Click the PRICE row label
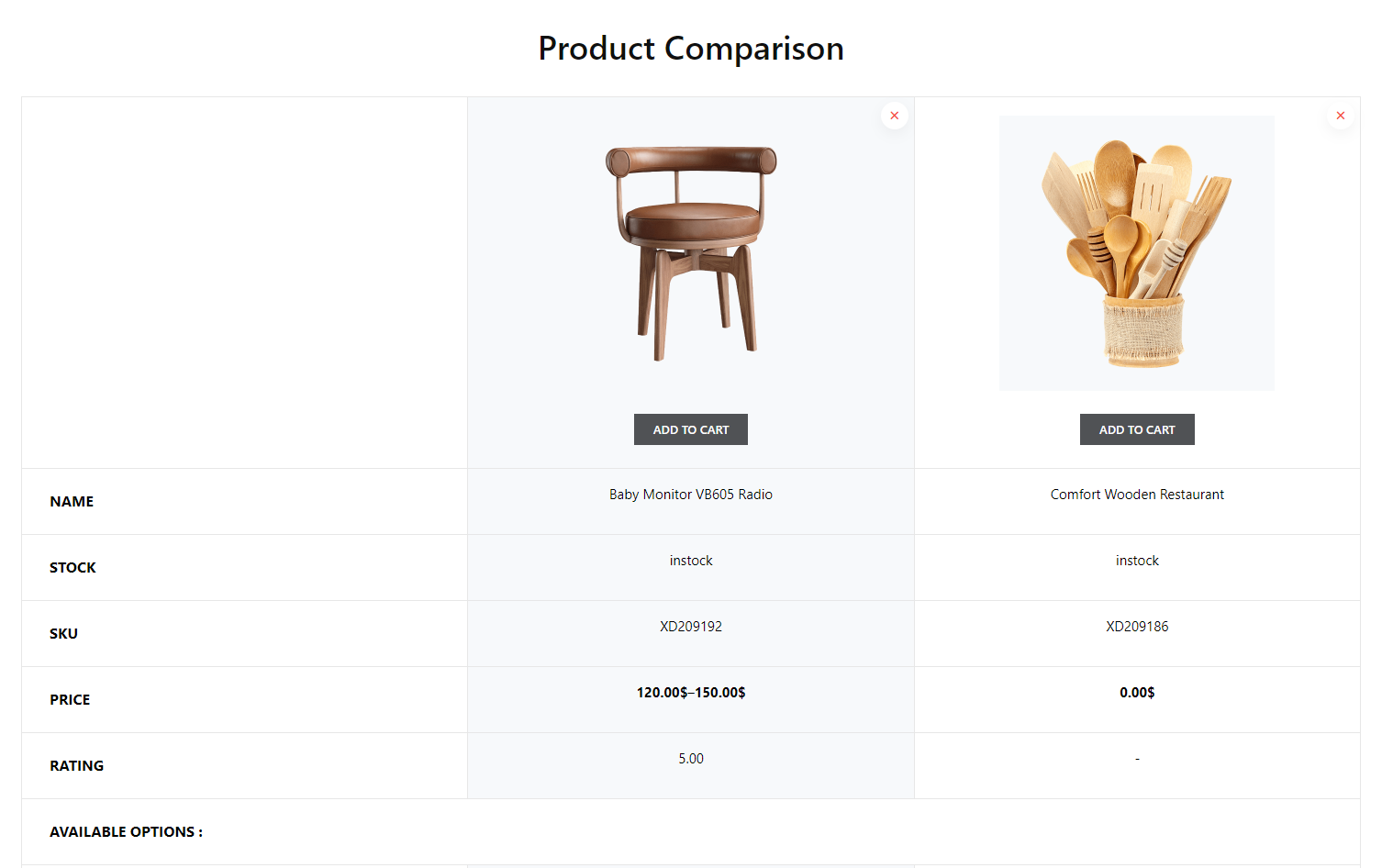Viewport: 1382px width, 868px height. coord(70,700)
